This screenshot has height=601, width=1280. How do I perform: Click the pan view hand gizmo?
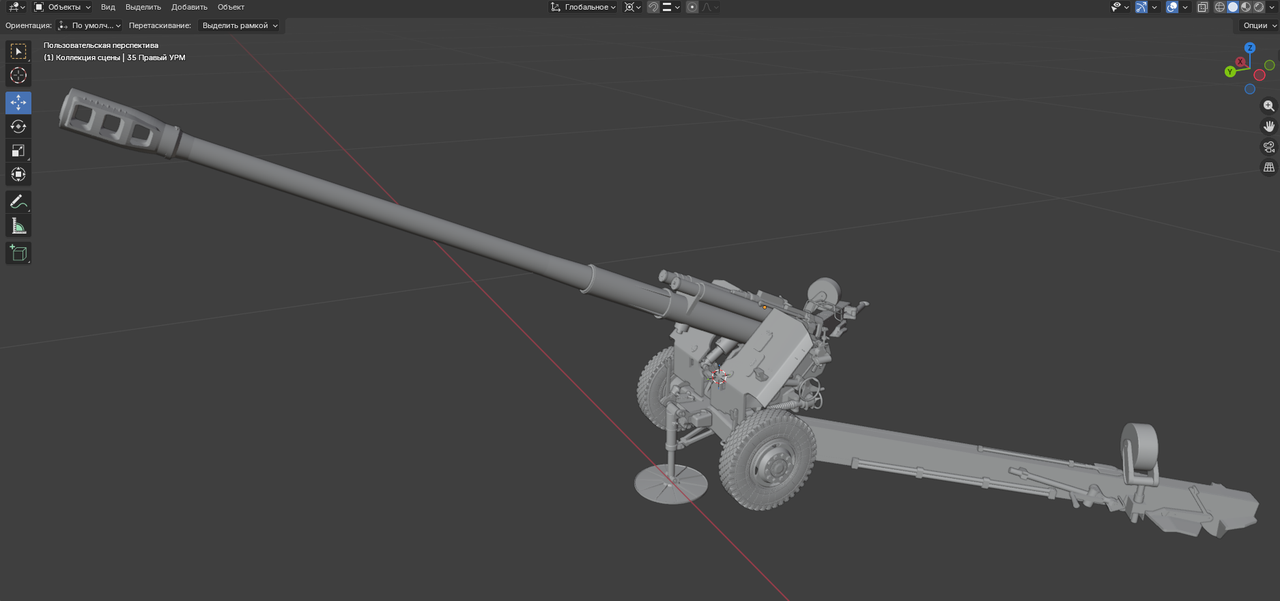tap(1269, 126)
